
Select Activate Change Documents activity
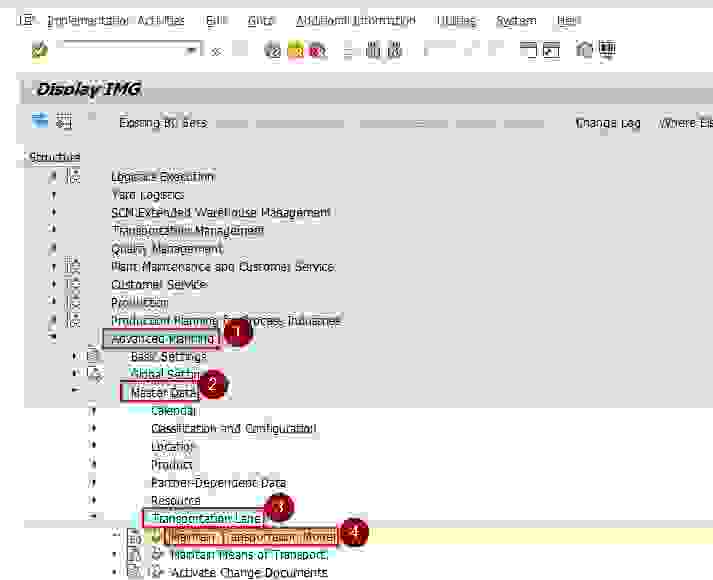point(249,572)
